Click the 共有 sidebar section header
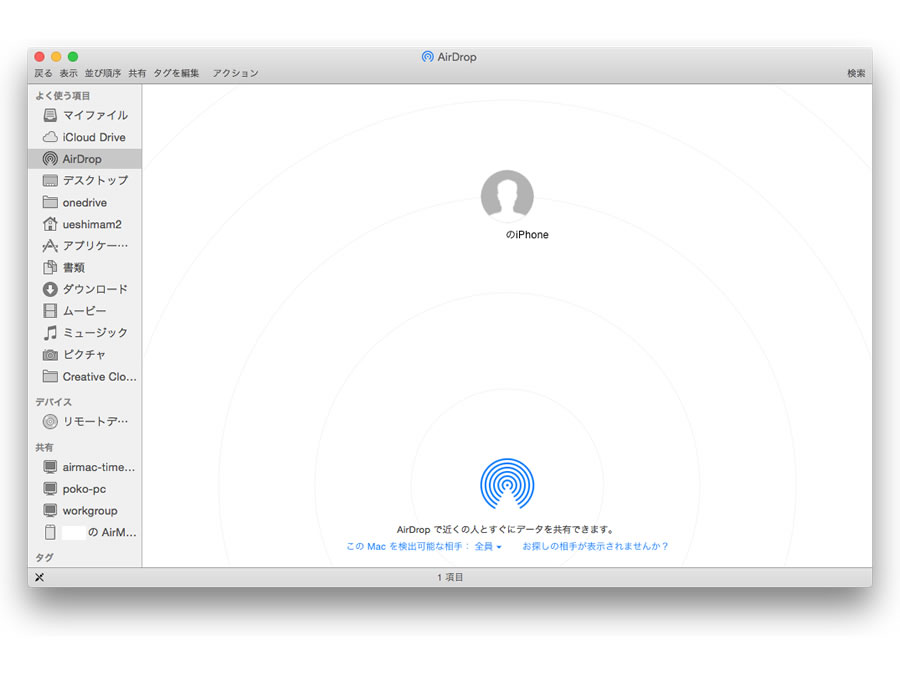Screen dimensions: 900x675 tap(44, 447)
